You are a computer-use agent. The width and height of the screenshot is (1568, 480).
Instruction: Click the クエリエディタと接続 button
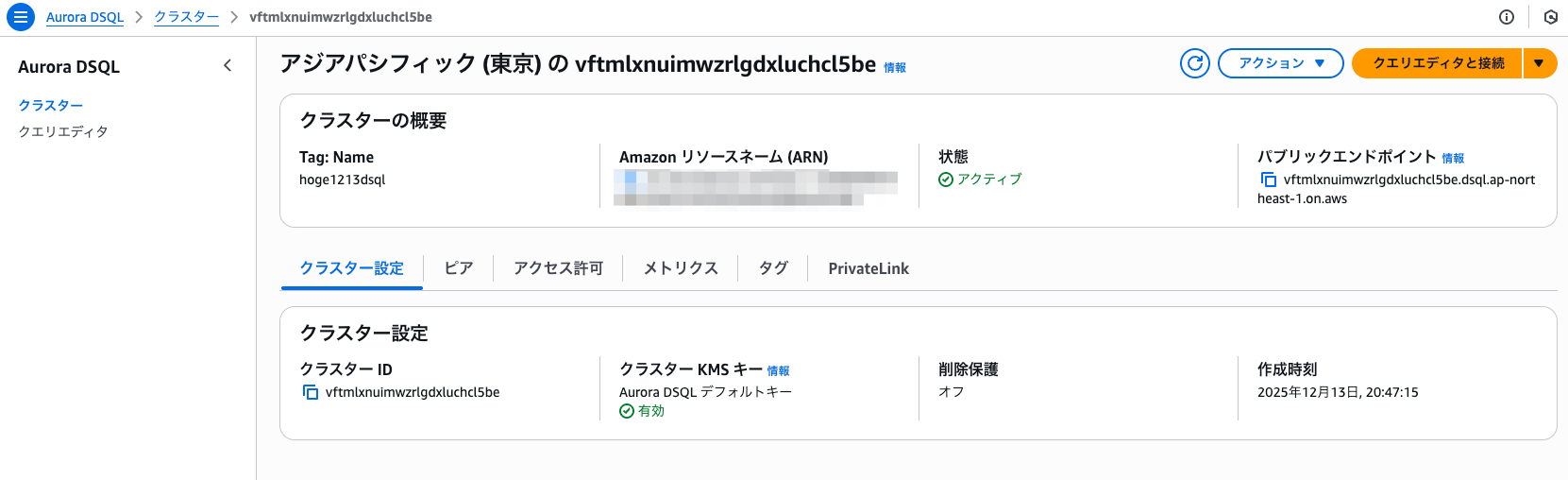coord(1438,63)
